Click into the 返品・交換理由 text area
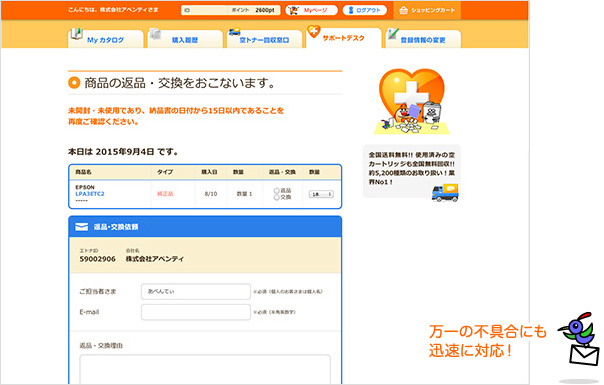The width and height of the screenshot is (604, 385). [205, 369]
